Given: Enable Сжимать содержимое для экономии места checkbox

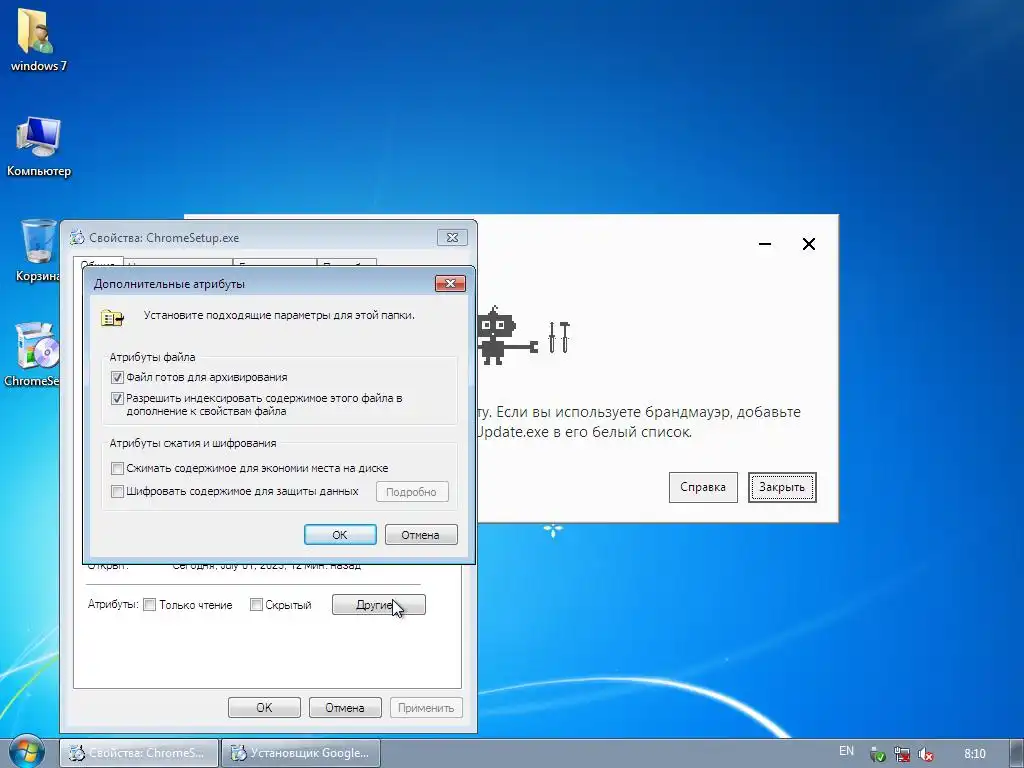Looking at the screenshot, I should tap(118, 468).
